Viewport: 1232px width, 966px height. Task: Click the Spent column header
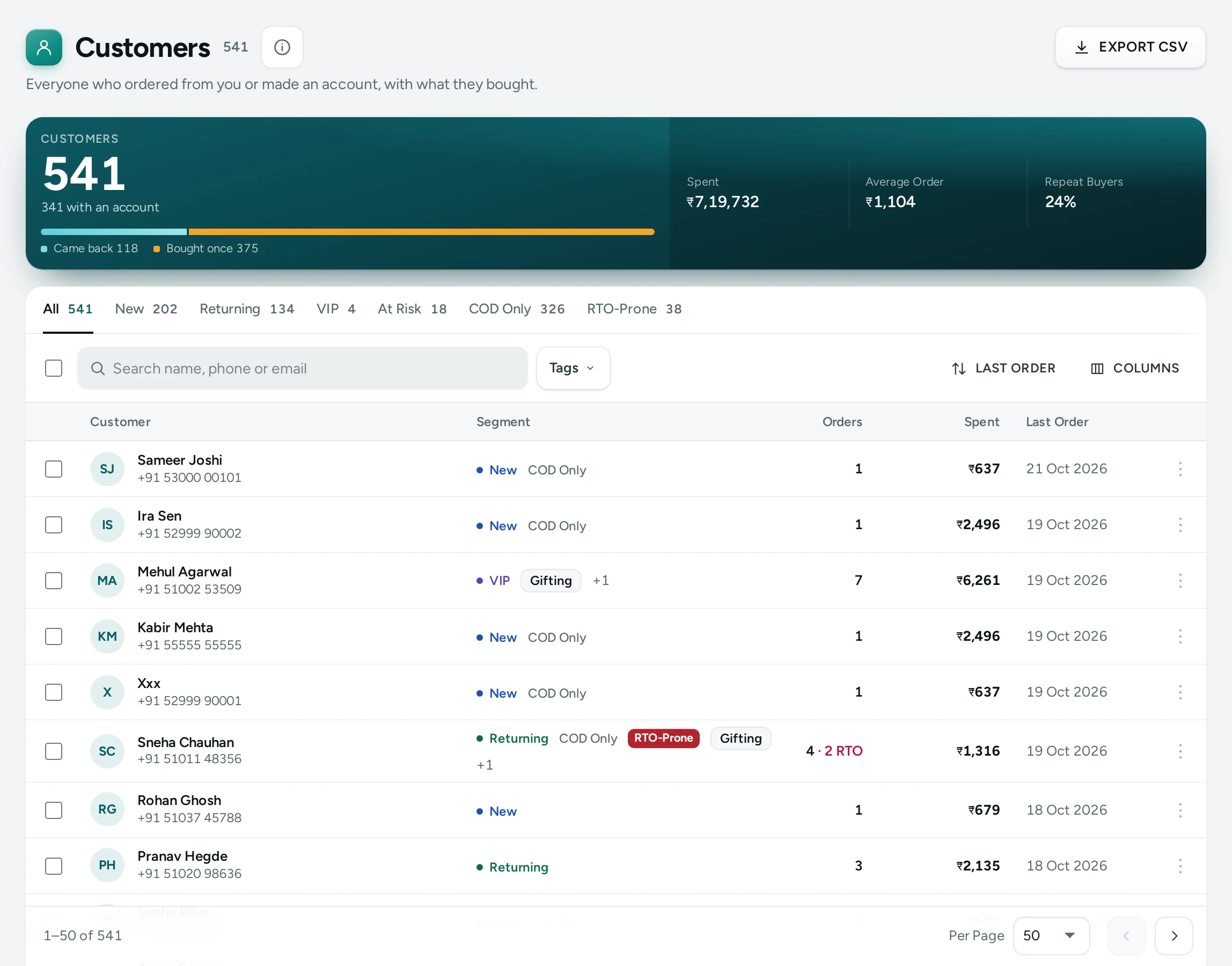[x=981, y=422]
